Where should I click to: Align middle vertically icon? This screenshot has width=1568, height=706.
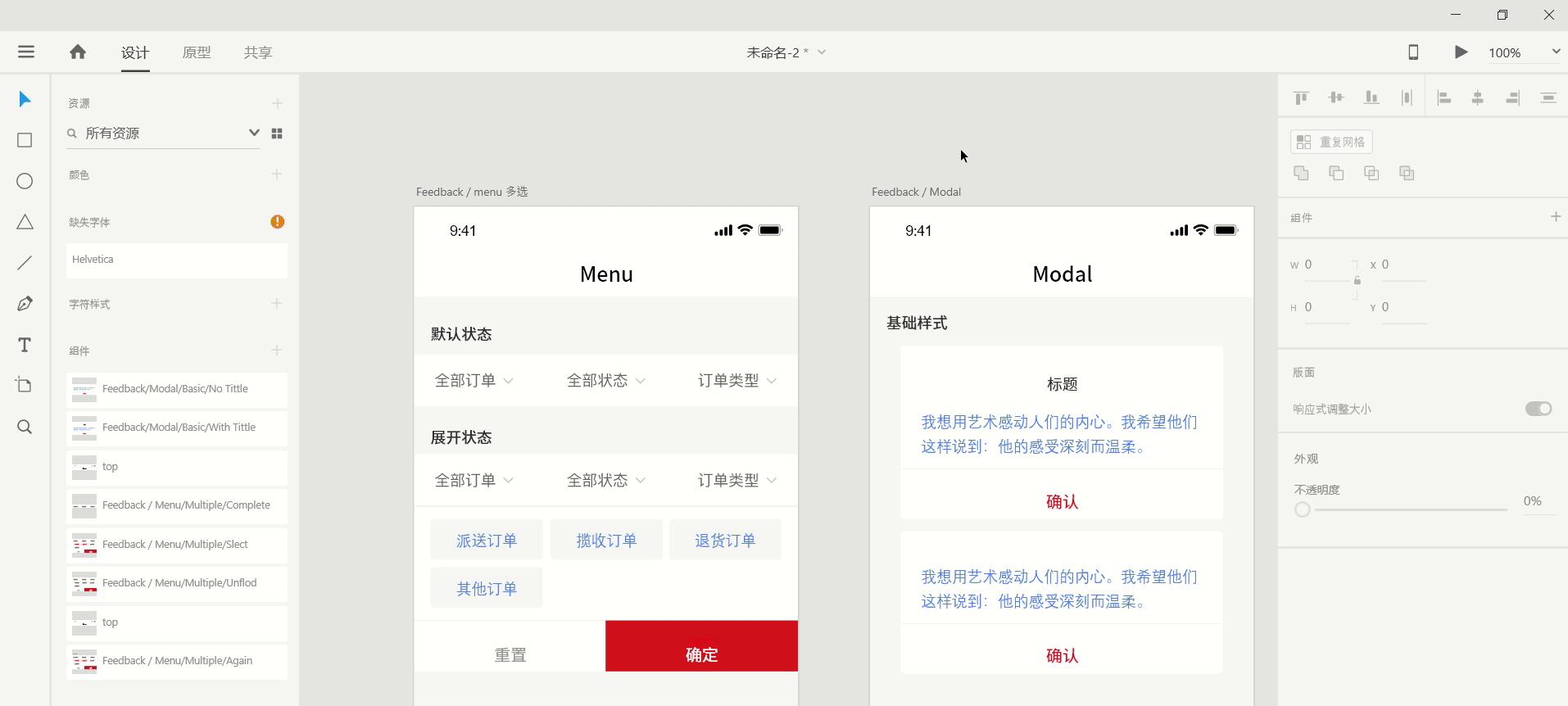1336,97
